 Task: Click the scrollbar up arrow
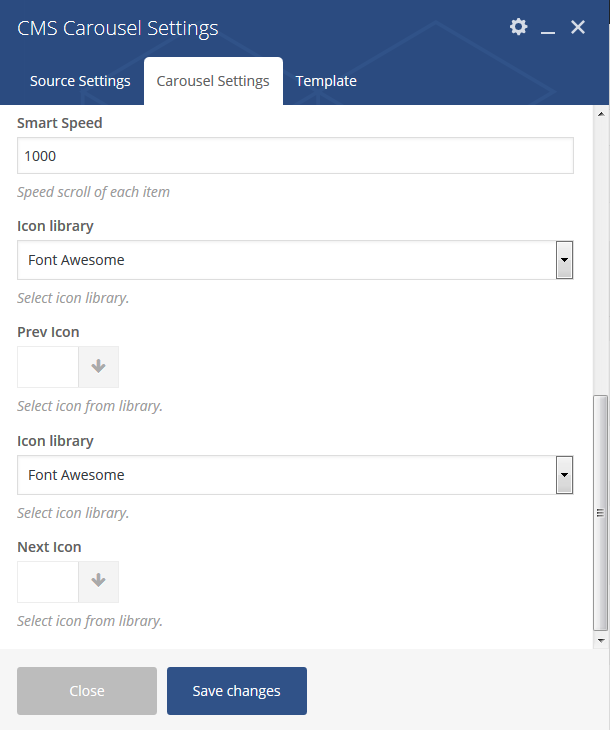tap(601, 114)
